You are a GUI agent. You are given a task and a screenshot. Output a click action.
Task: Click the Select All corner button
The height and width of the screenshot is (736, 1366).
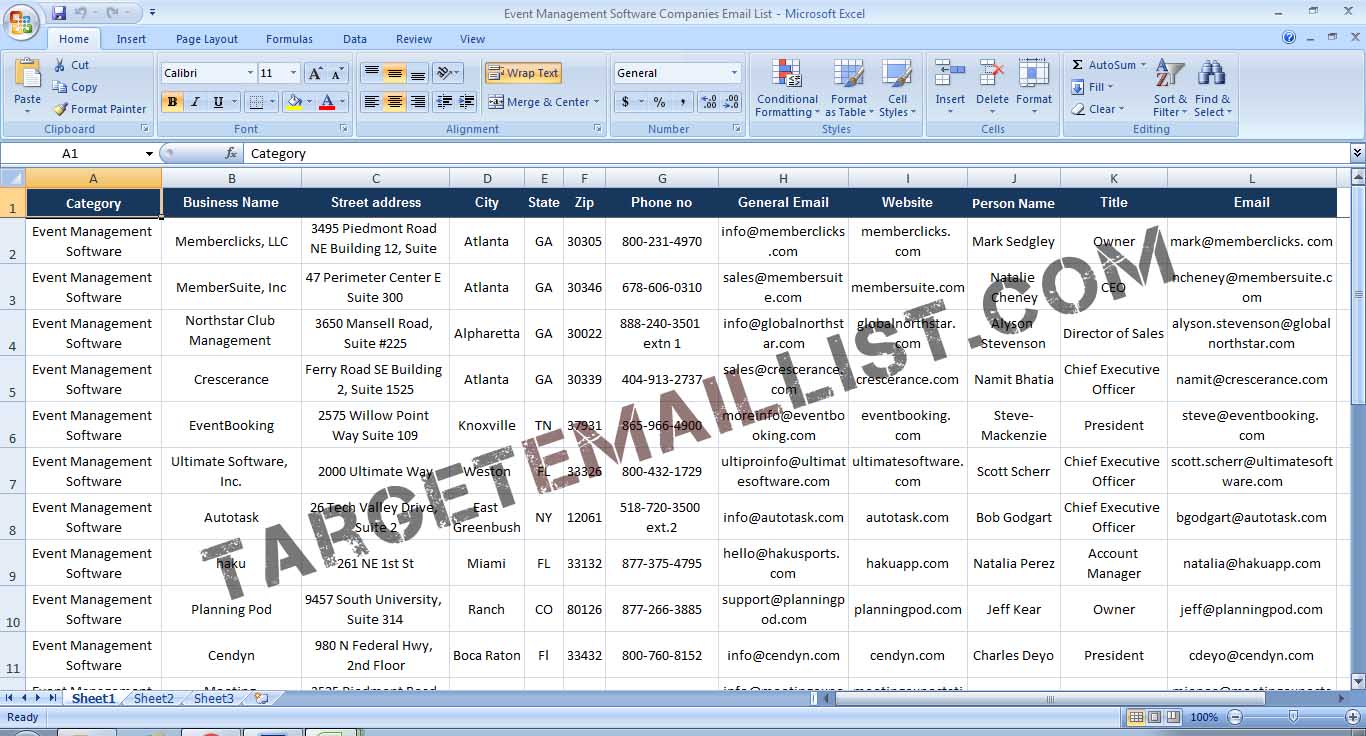click(12, 178)
